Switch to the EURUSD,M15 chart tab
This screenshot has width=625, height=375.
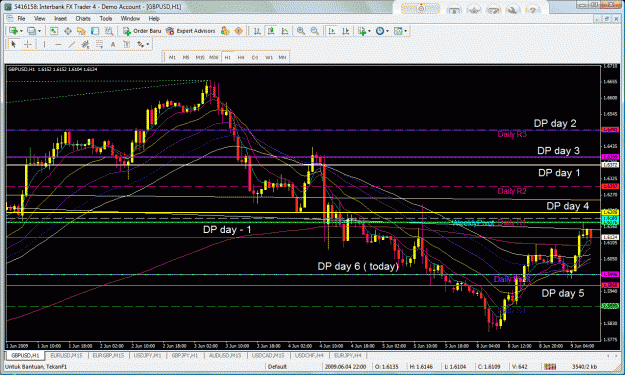66,355
